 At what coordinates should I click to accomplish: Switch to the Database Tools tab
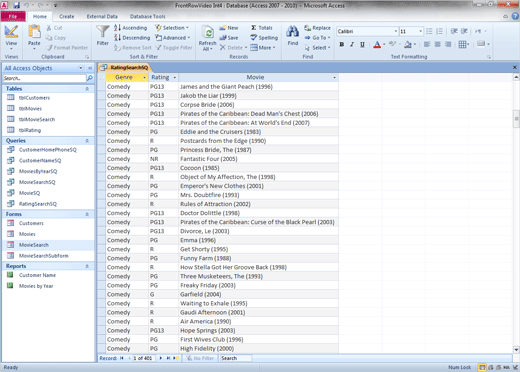click(147, 16)
